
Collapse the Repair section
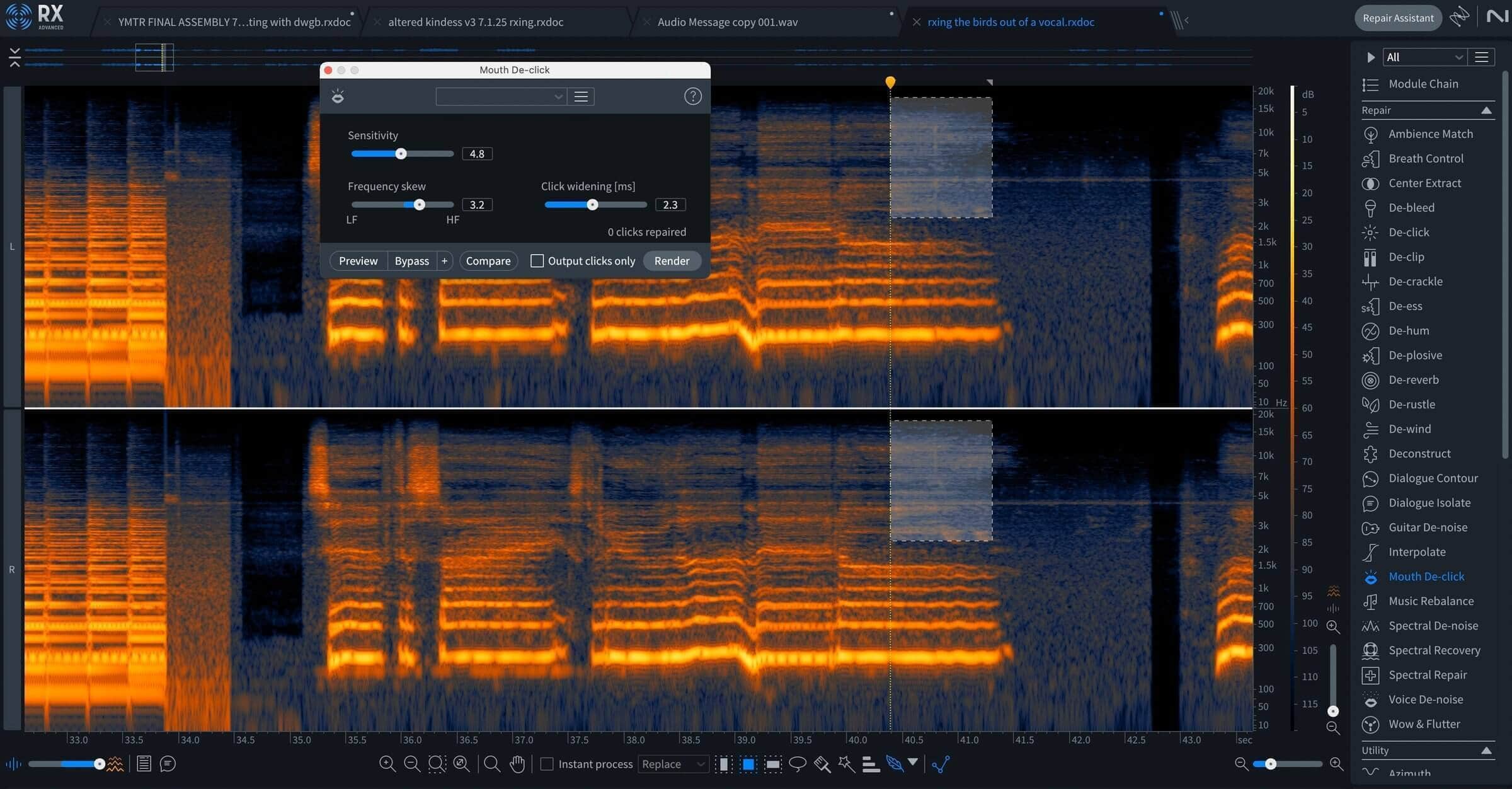[1486, 110]
